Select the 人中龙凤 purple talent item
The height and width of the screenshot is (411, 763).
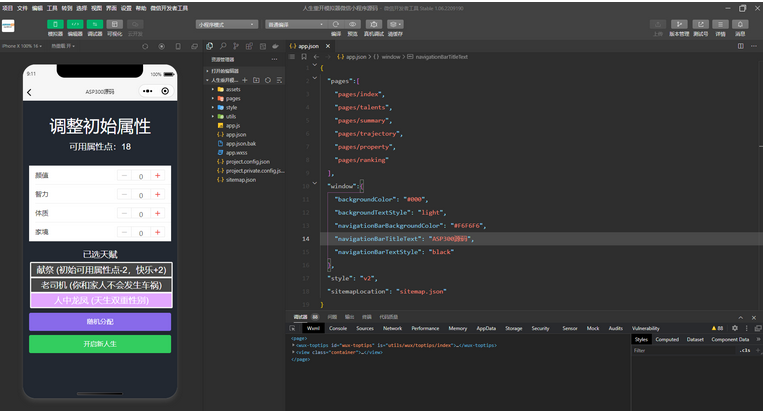100,300
